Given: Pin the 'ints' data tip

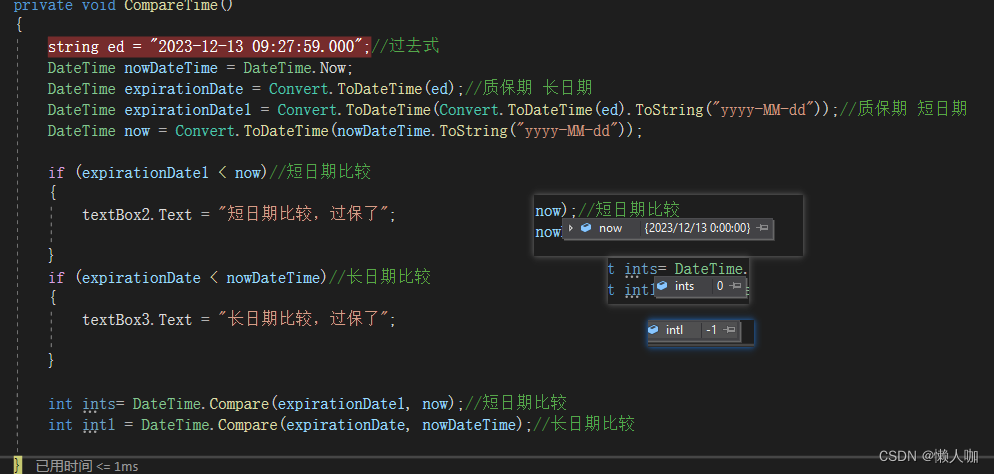Looking at the screenshot, I should coord(735,286).
